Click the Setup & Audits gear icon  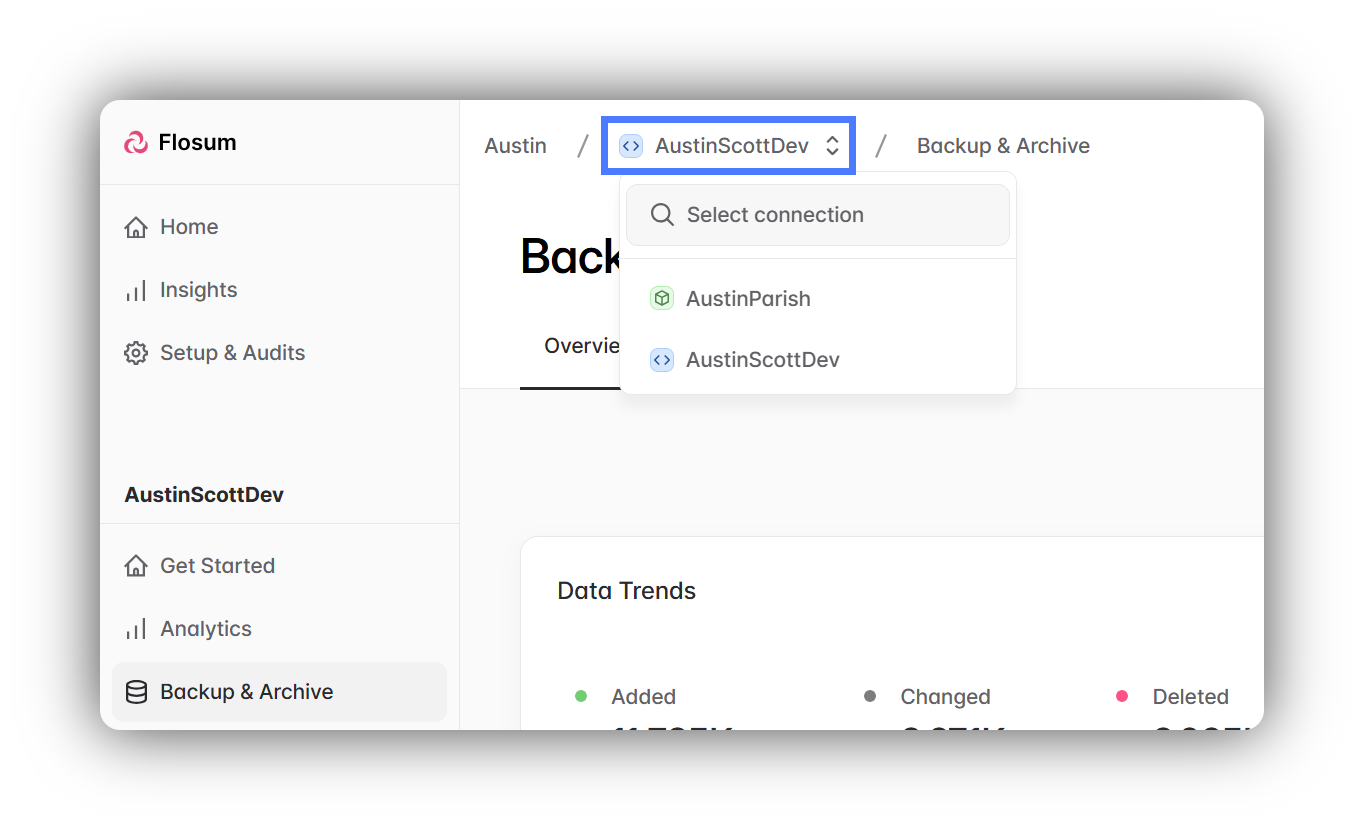coord(136,353)
